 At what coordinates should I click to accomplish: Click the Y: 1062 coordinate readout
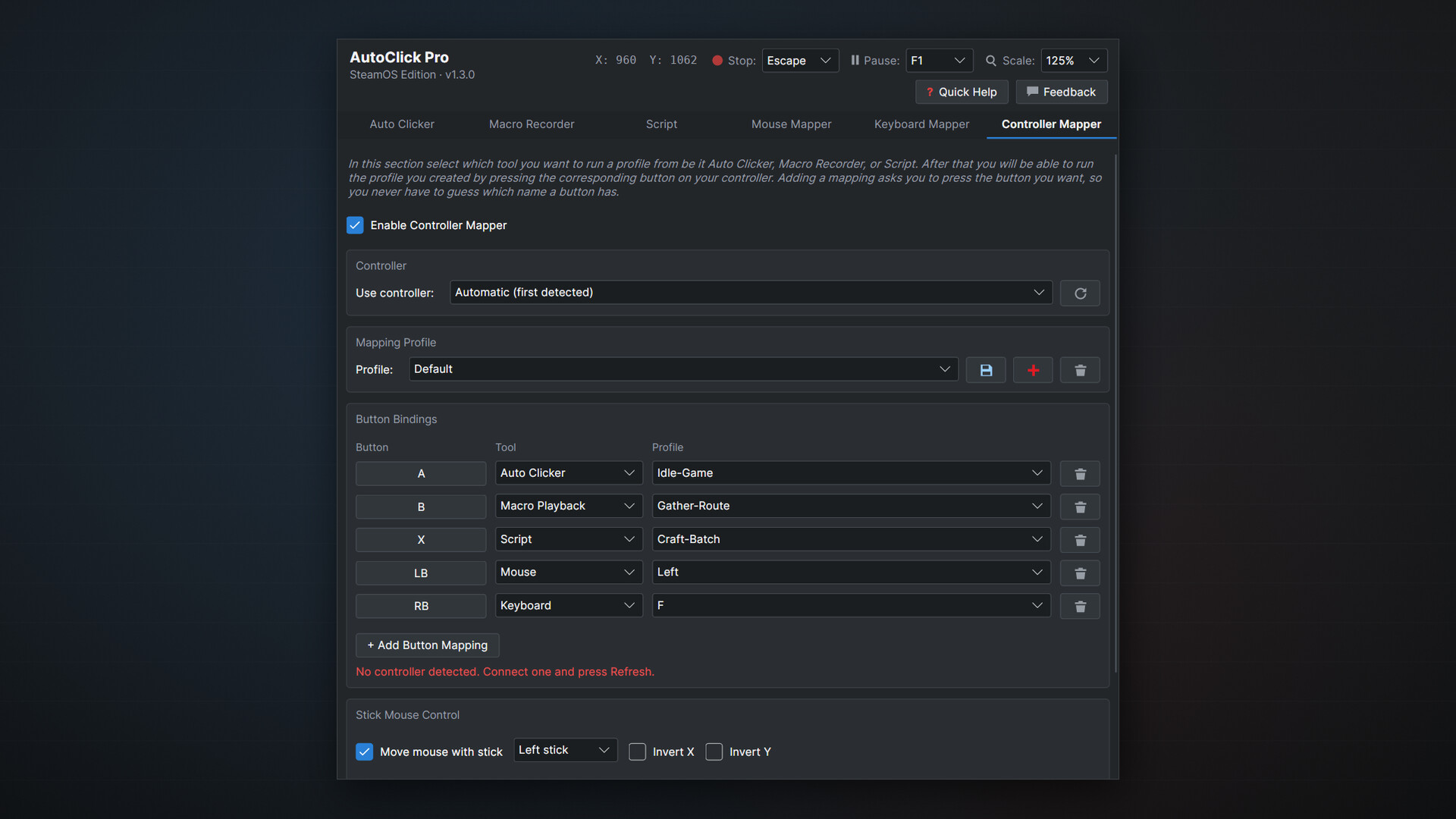tap(673, 60)
